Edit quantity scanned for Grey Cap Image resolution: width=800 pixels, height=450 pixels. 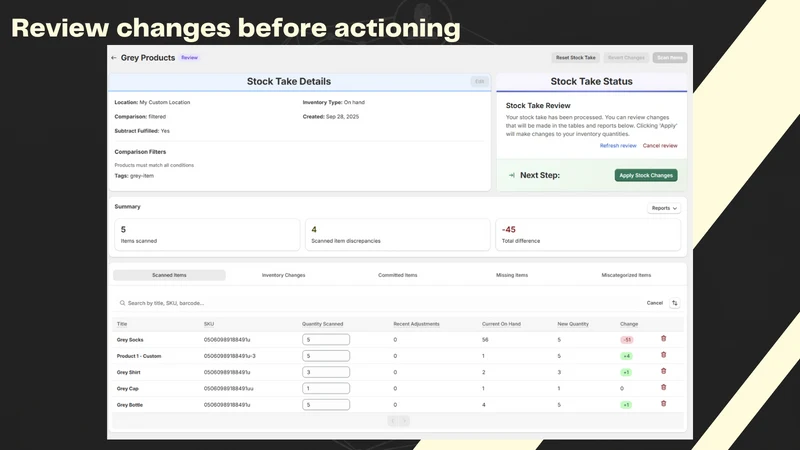pyautogui.click(x=326, y=389)
